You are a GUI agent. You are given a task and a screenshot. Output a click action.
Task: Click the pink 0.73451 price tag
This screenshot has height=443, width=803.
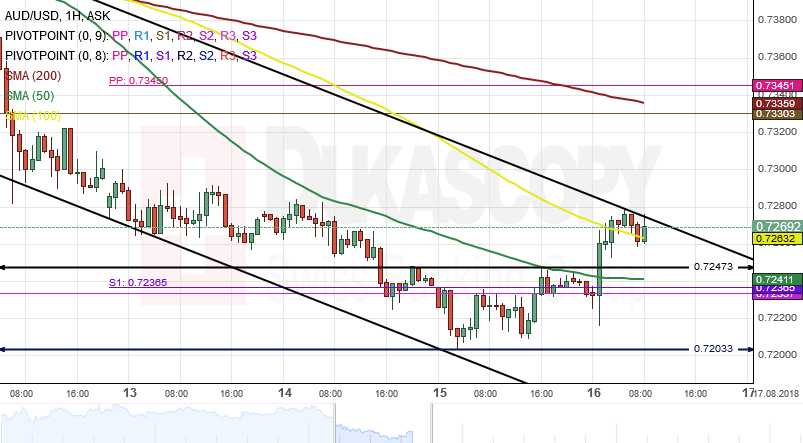pos(776,86)
